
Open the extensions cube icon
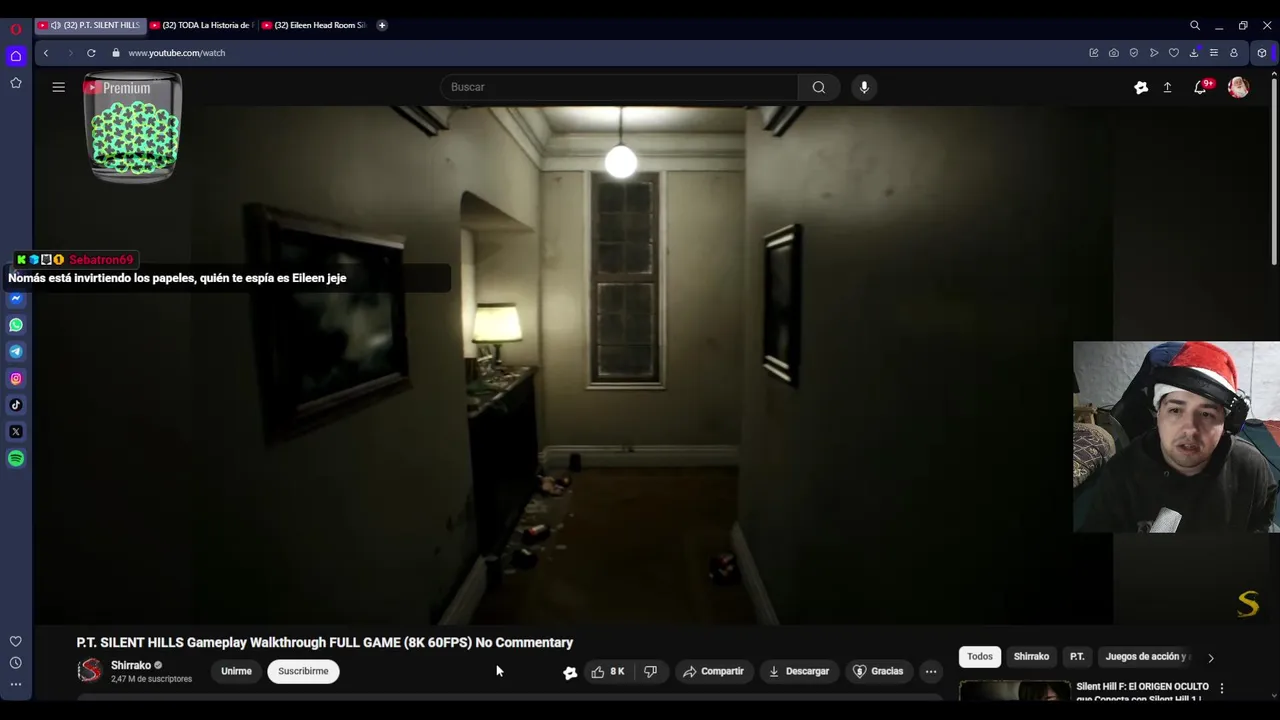[1262, 53]
